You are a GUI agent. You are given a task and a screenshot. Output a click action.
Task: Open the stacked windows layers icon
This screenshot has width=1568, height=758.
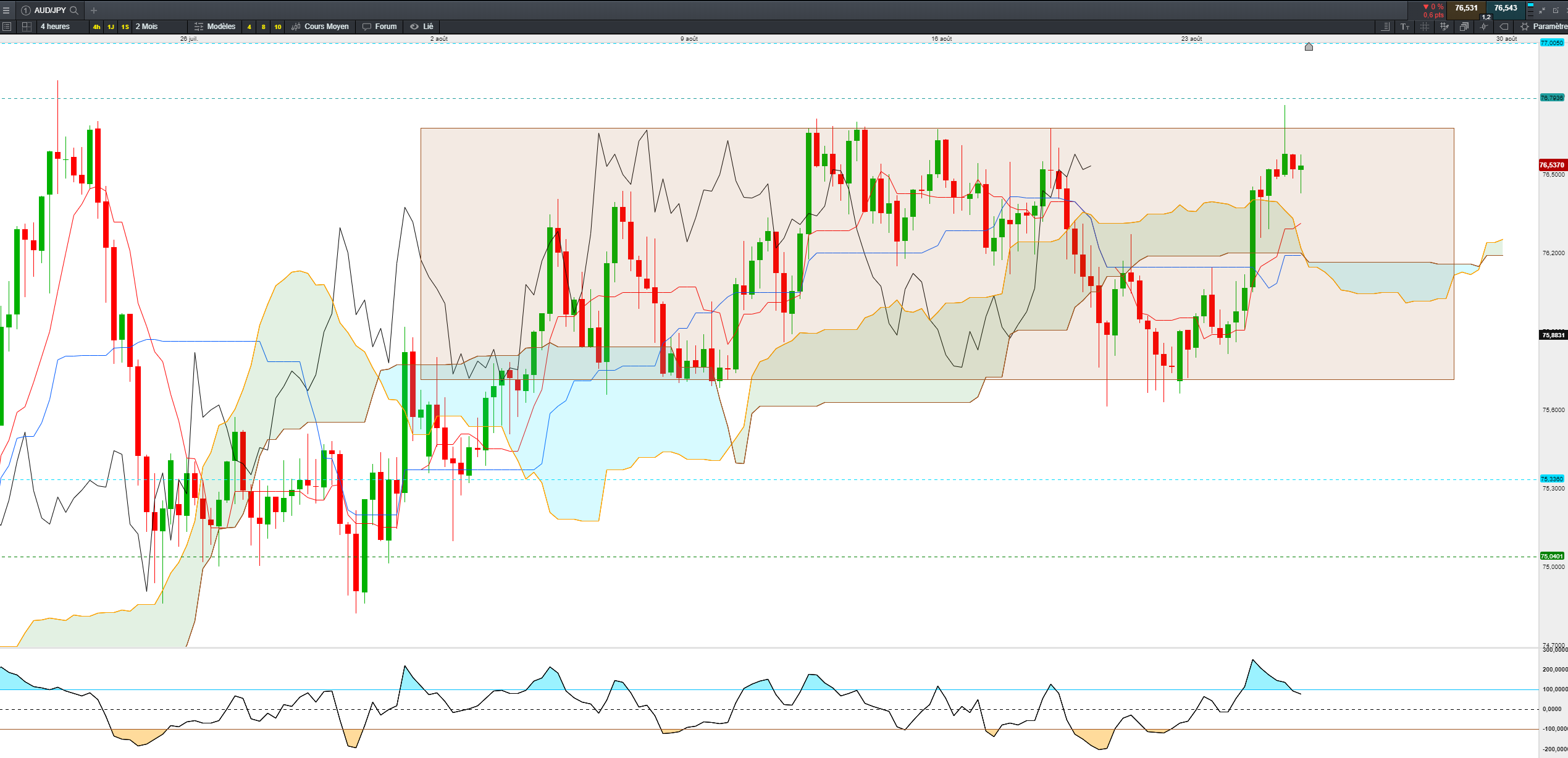(x=1464, y=27)
